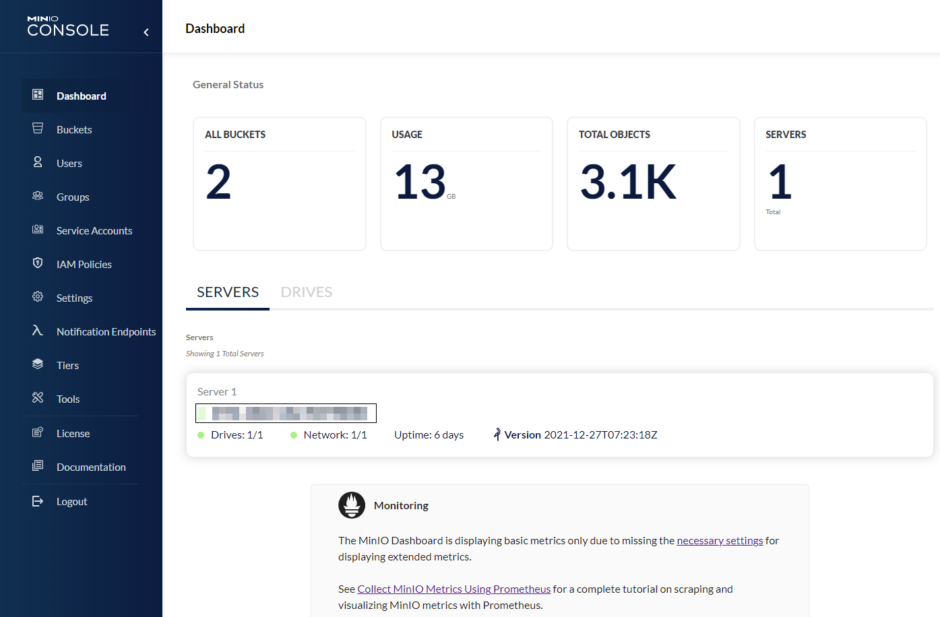The width and height of the screenshot is (940, 617).
Task: Click the Settings gear icon
Action: click(38, 297)
